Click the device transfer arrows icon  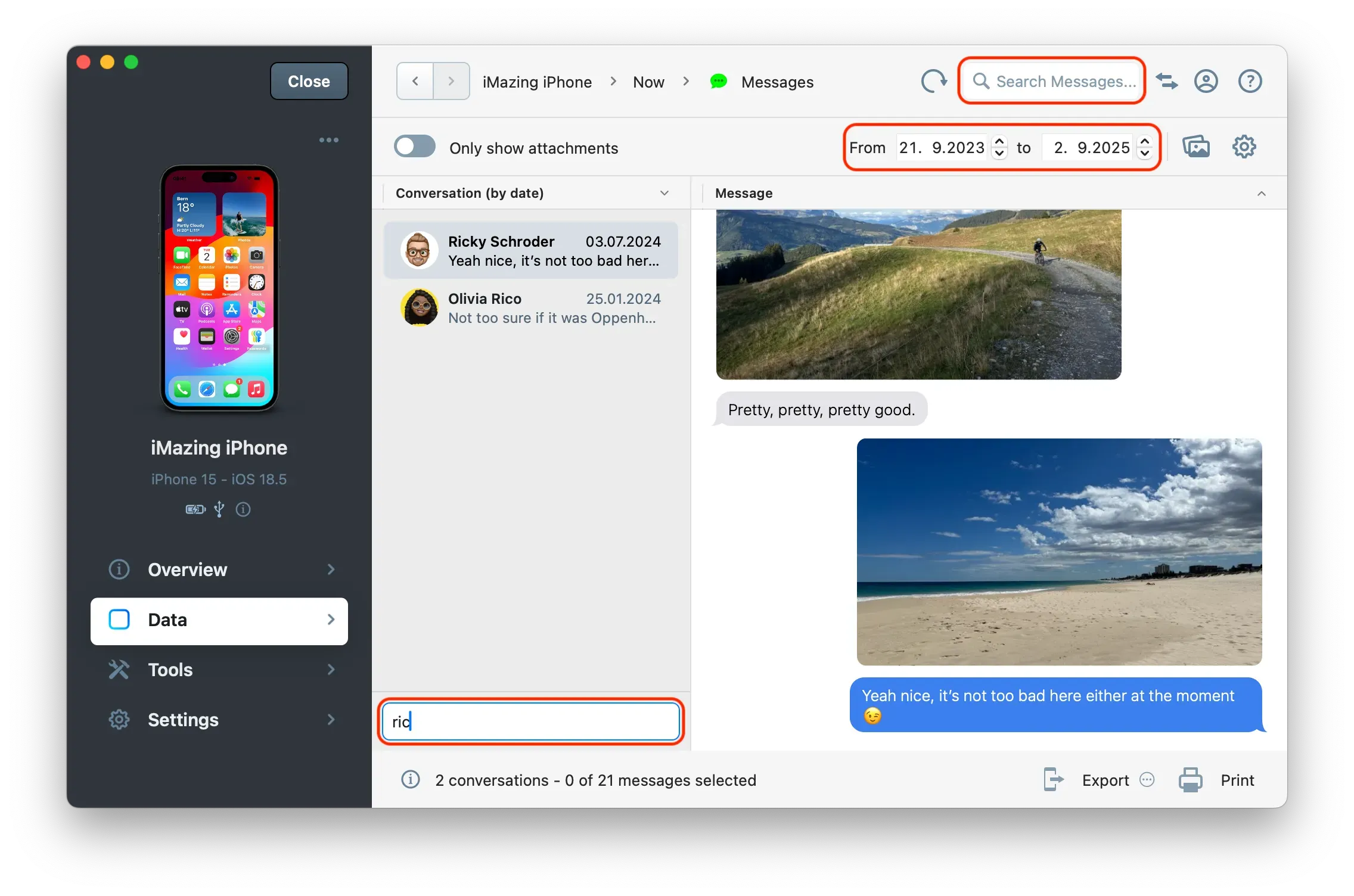click(1167, 81)
